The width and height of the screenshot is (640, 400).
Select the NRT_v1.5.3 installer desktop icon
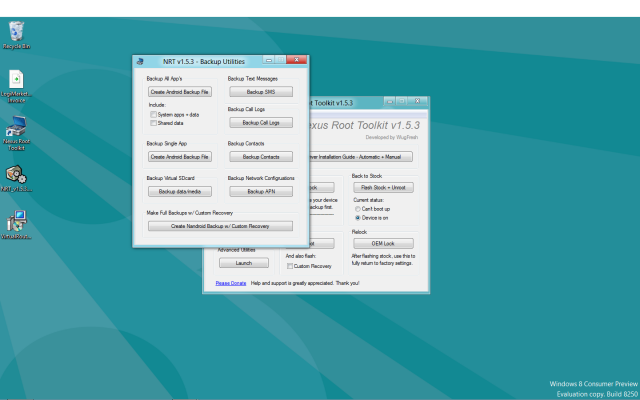point(16,178)
